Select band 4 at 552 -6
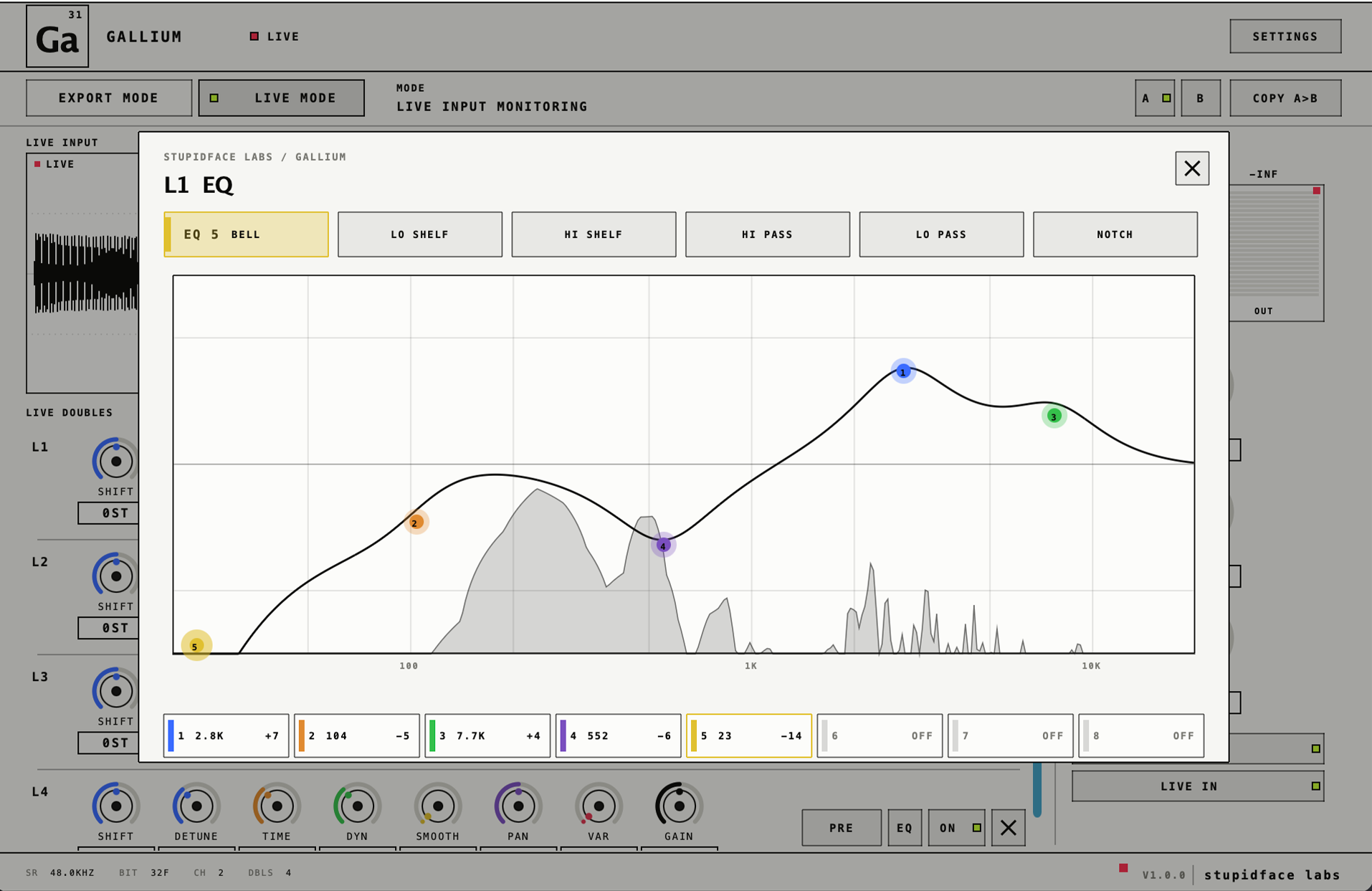Screen dimensions: 1372x891 pyautogui.click(x=618, y=735)
